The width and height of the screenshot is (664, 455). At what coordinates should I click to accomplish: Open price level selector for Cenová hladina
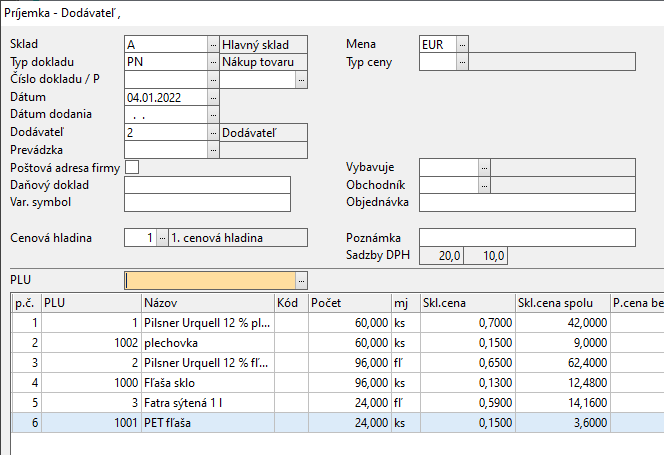point(162,237)
